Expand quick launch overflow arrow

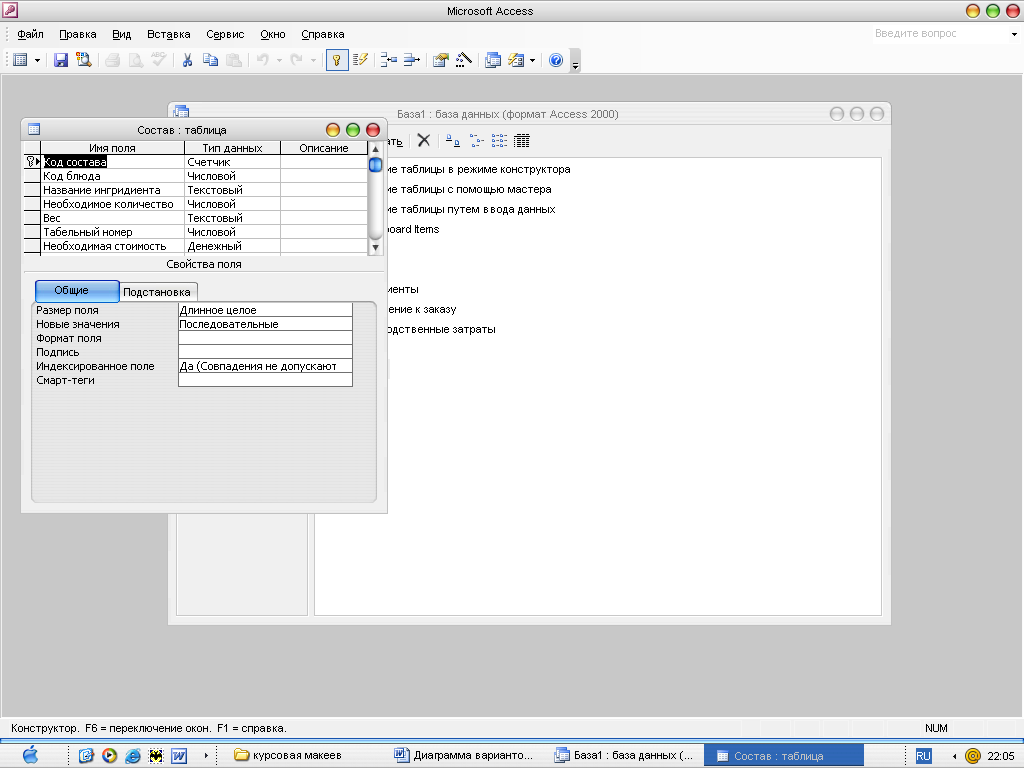[206, 756]
